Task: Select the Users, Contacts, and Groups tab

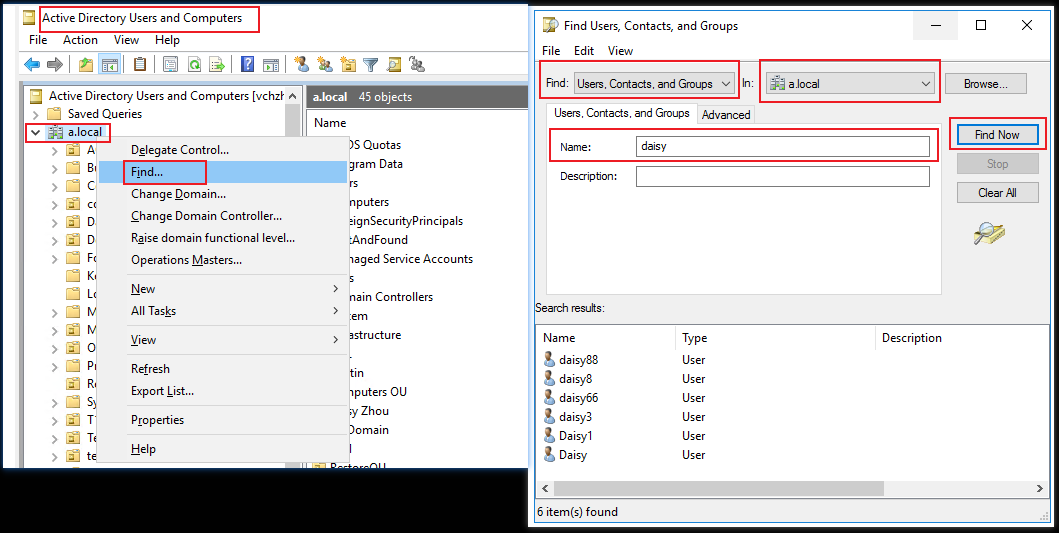Action: [622, 113]
